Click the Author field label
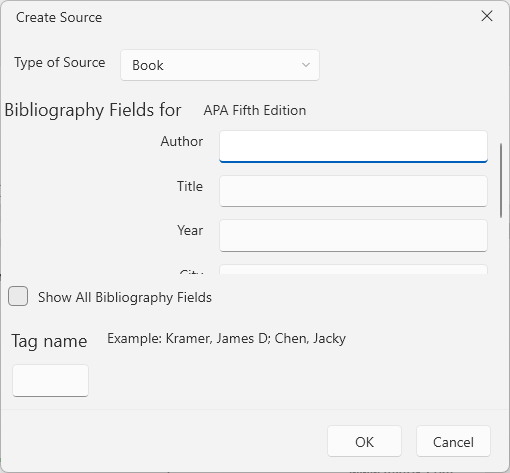510x473 pixels. point(182,142)
